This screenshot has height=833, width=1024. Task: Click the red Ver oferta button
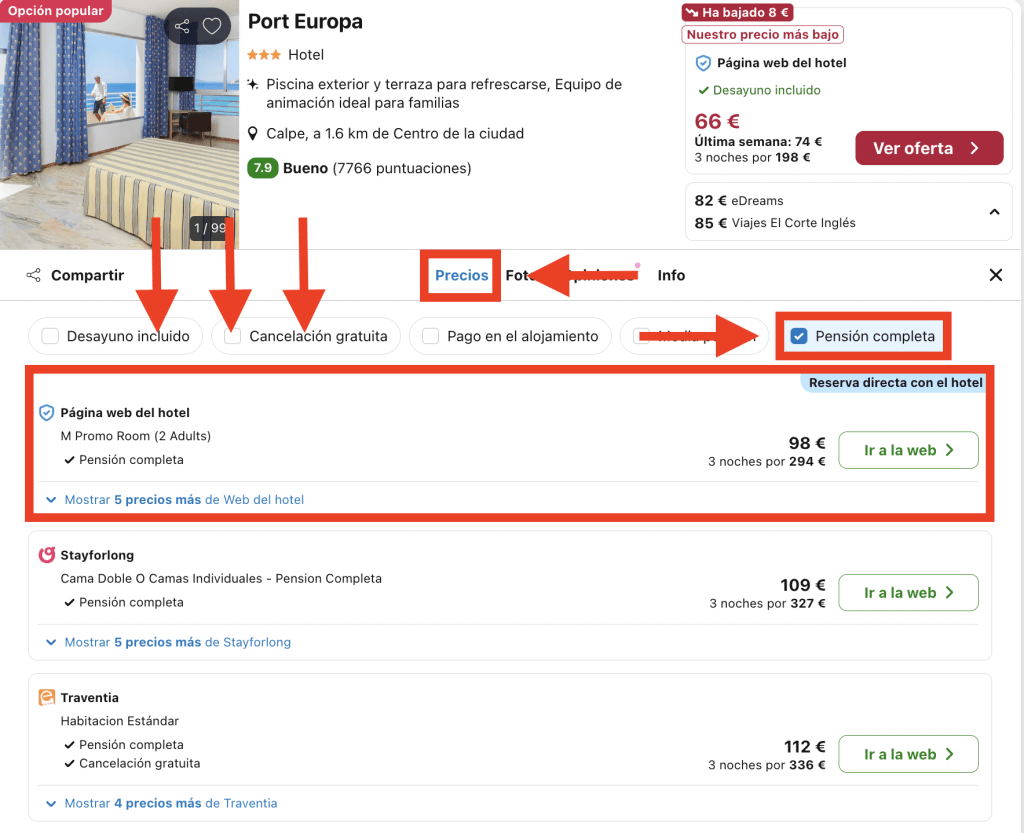coord(928,148)
